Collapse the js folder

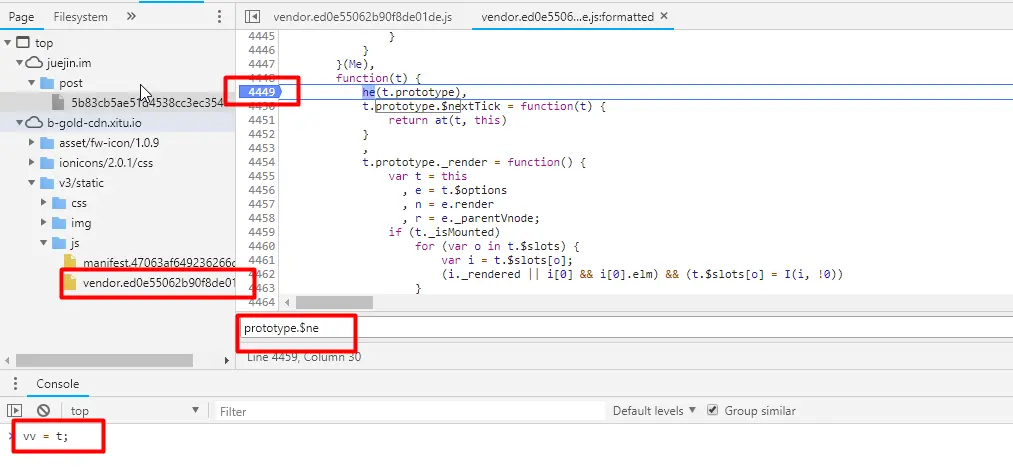44,243
